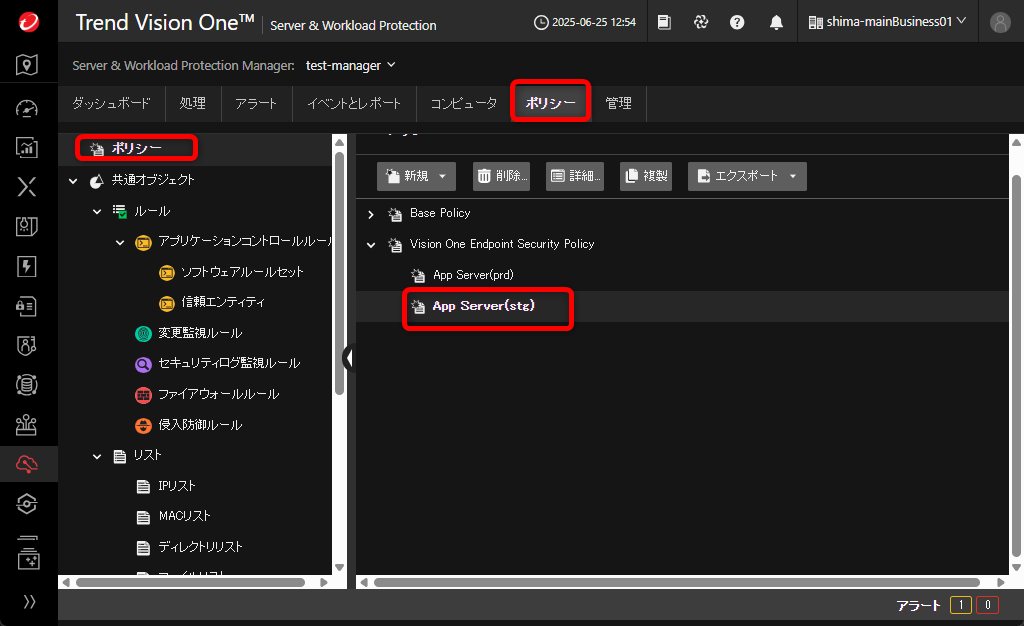Click the 複製 duplicate button
This screenshot has height=626, width=1024.
(646, 176)
